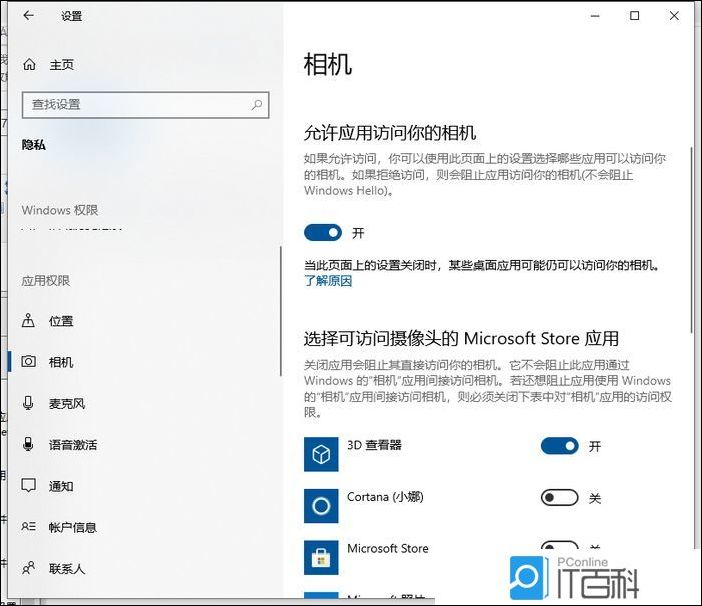Click the home icon beside 主页

point(29,64)
